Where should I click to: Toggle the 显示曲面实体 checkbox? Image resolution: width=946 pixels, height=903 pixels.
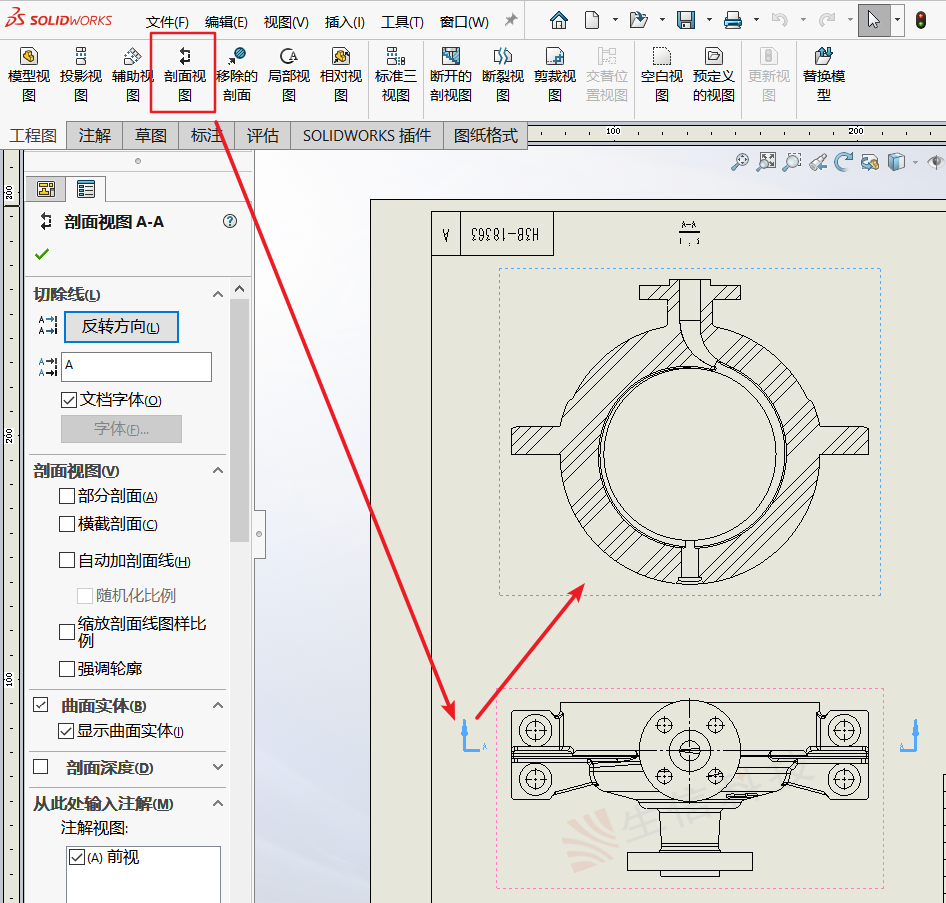[66, 731]
